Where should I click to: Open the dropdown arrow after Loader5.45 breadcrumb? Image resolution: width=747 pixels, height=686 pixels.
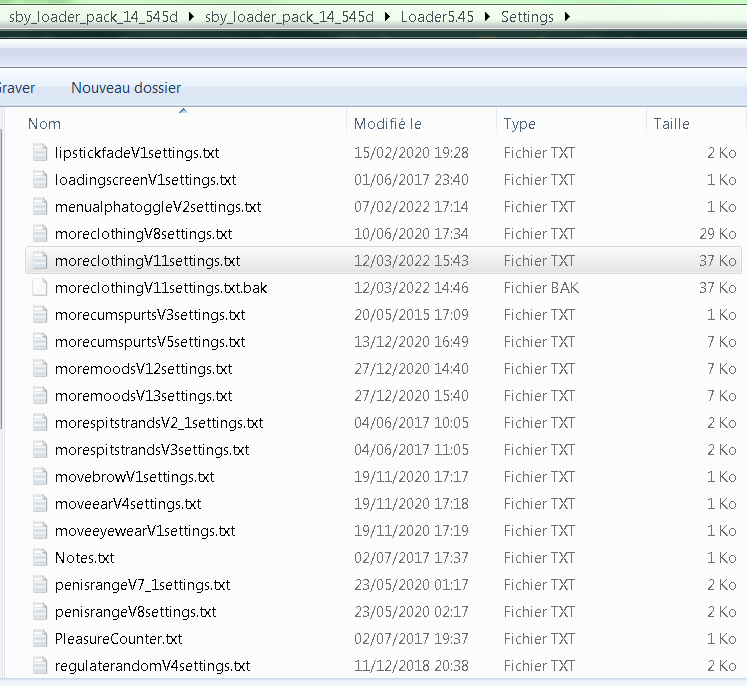[486, 17]
